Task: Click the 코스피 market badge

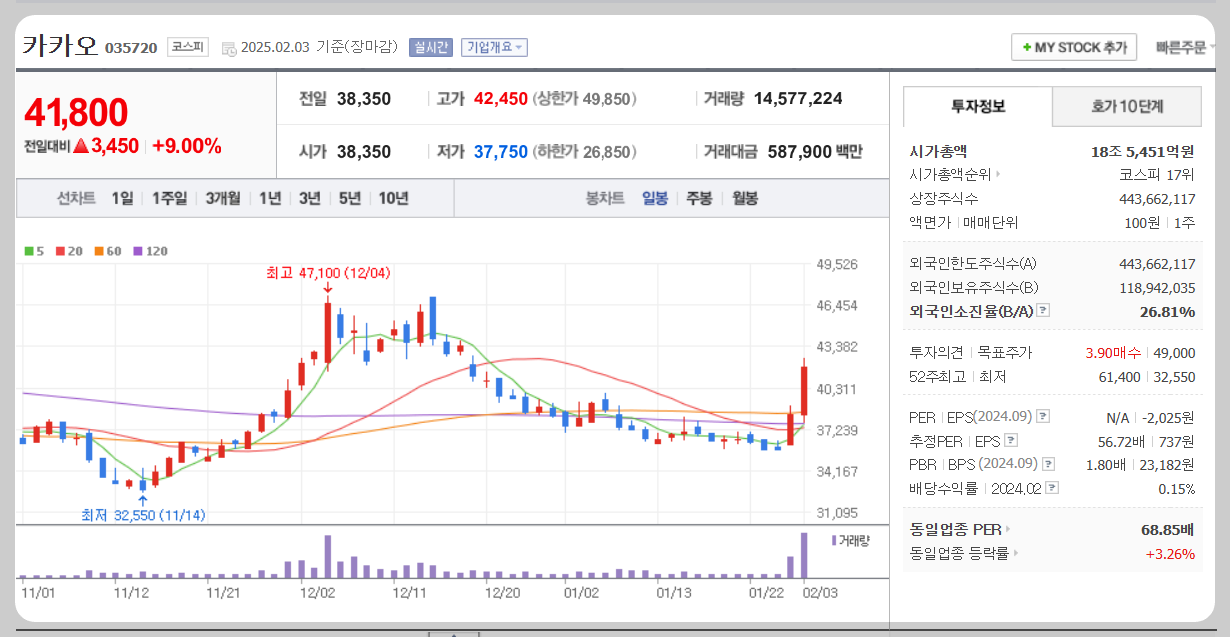Action: (187, 46)
